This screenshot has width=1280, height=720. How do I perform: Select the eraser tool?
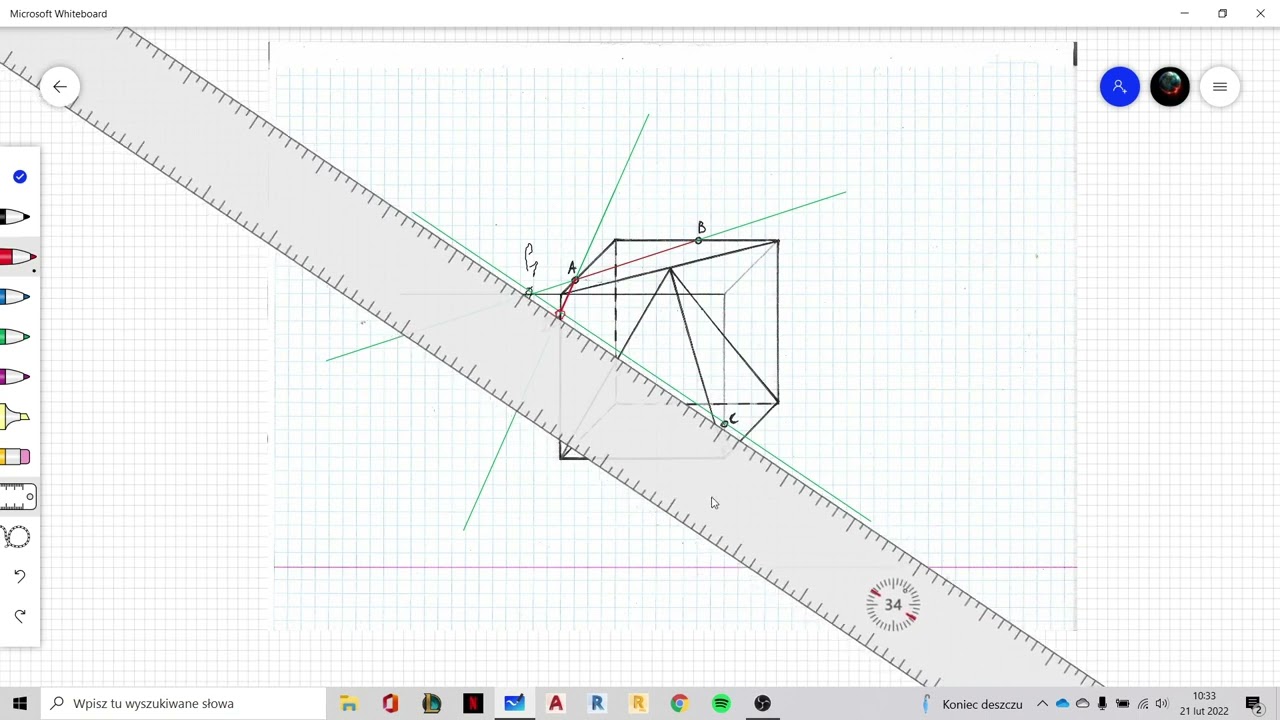coord(16,457)
